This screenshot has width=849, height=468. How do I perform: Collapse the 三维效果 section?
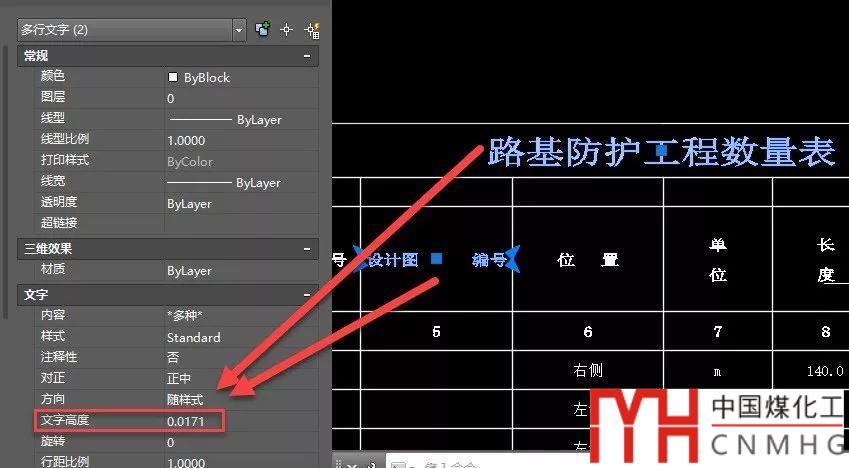[307, 249]
